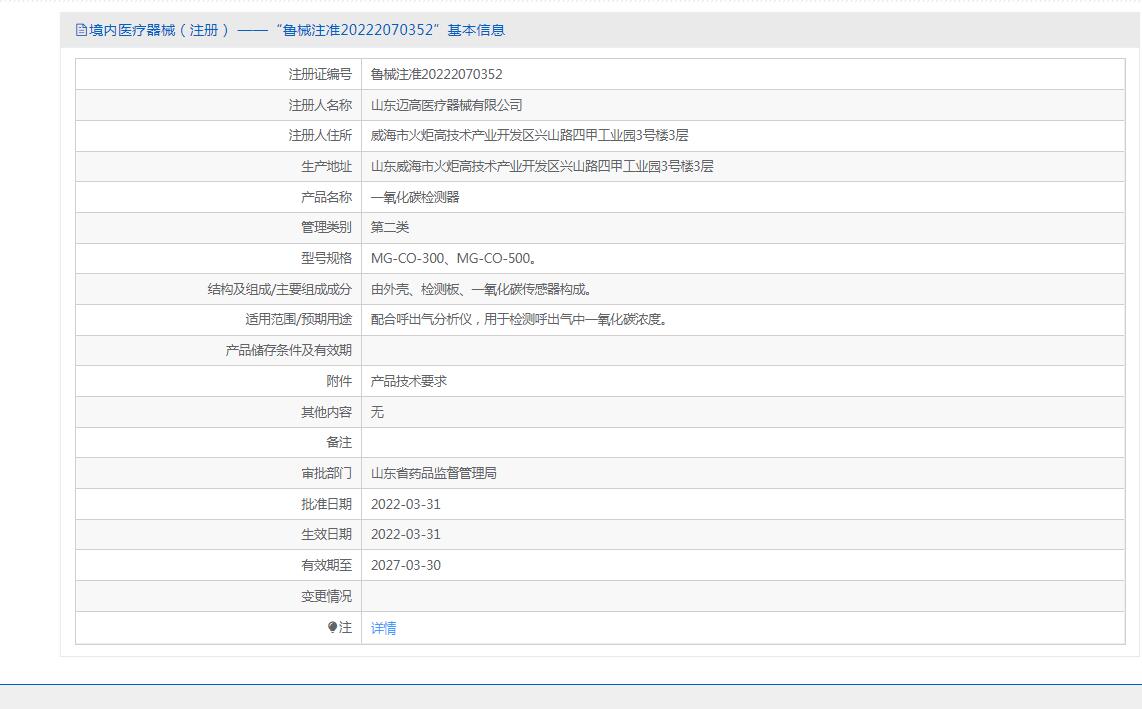Click approval department 山东省药品监督管理局

[x=433, y=473]
